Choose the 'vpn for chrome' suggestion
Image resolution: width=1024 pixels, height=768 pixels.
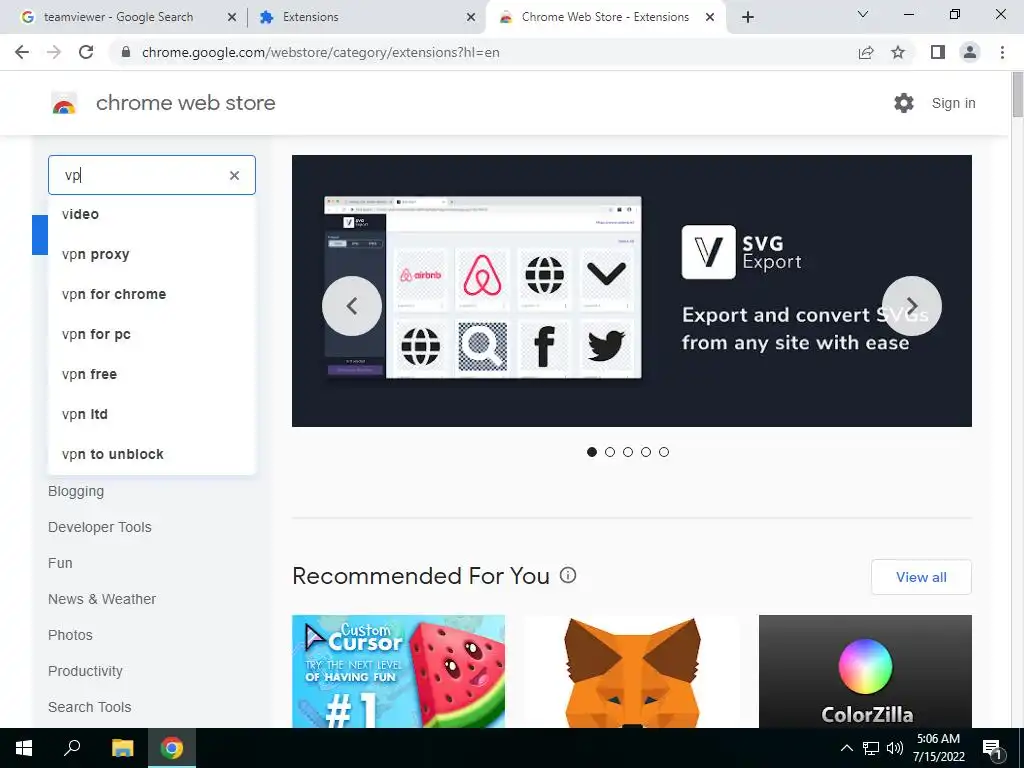152,294
